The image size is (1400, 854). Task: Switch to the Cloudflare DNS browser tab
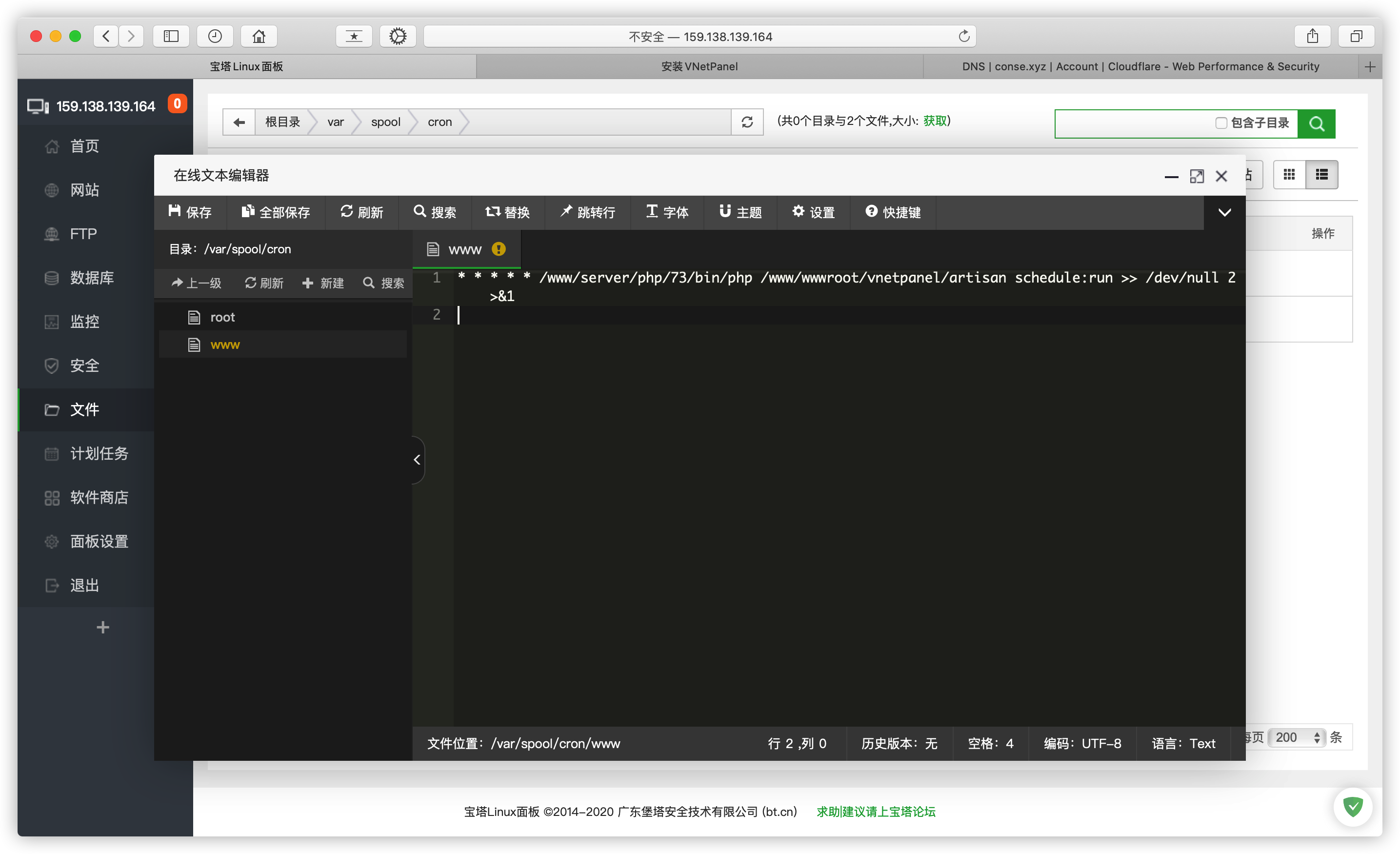click(x=1140, y=66)
